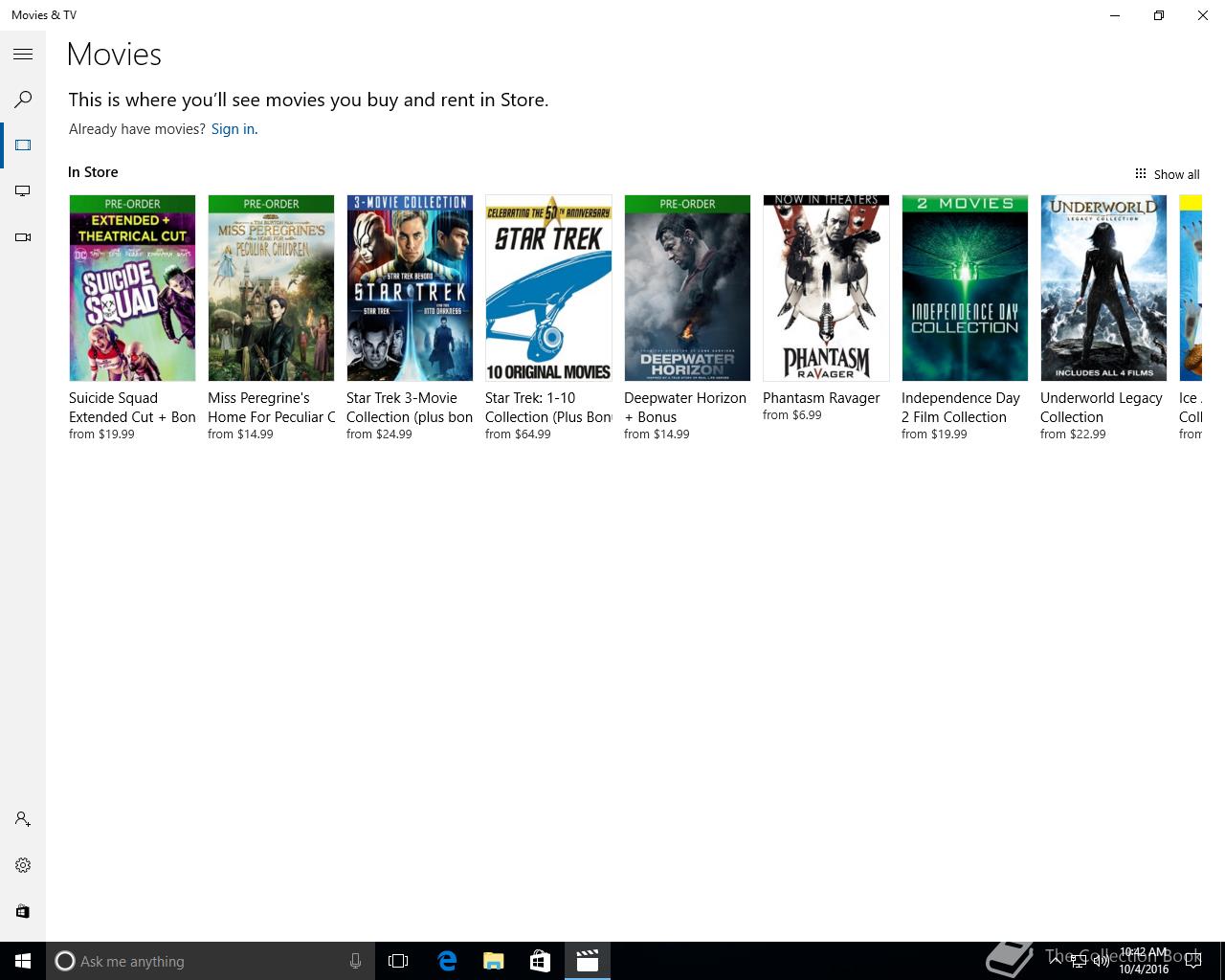Click price text from $22.99
The image size is (1225, 980).
tap(1073, 434)
